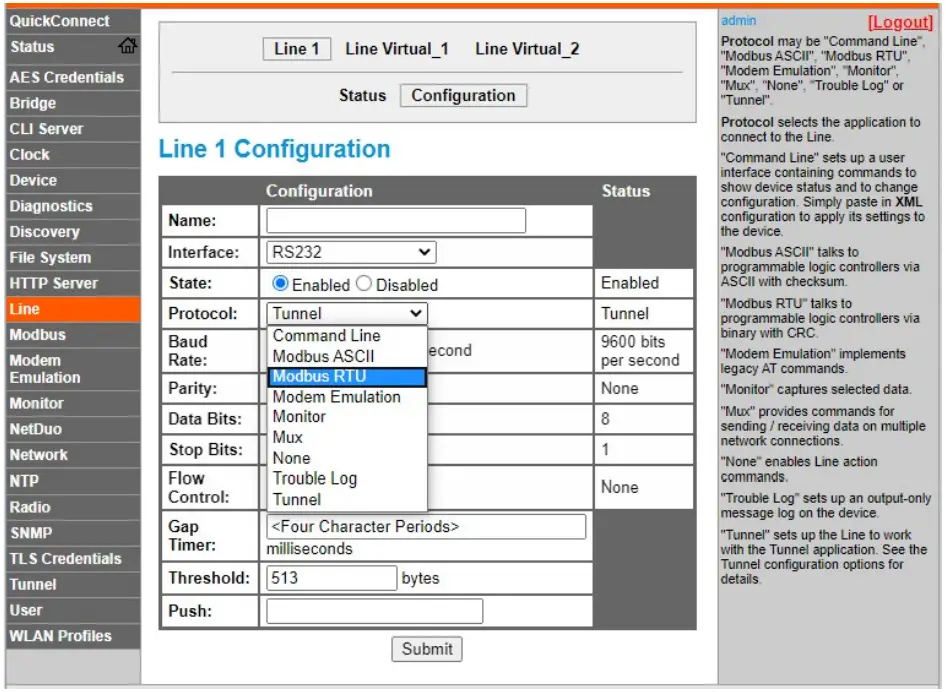Logout of the admin session

(x=899, y=20)
